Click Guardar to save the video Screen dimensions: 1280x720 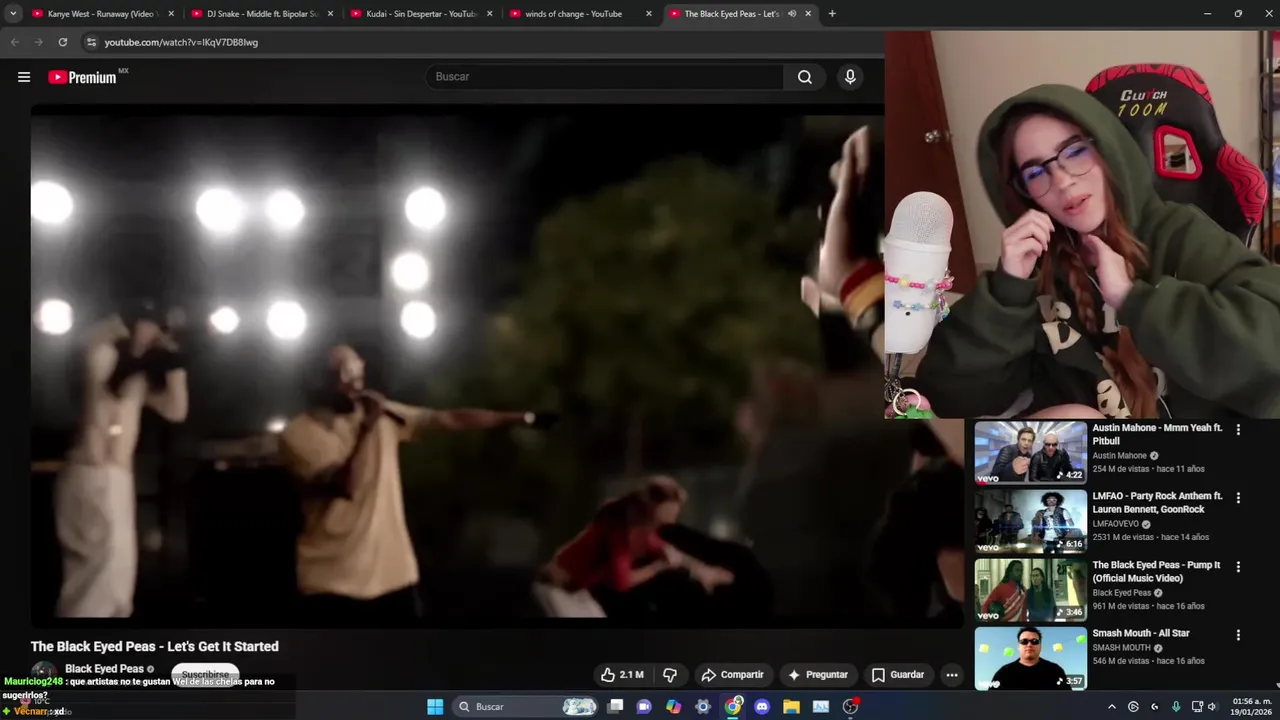(898, 675)
